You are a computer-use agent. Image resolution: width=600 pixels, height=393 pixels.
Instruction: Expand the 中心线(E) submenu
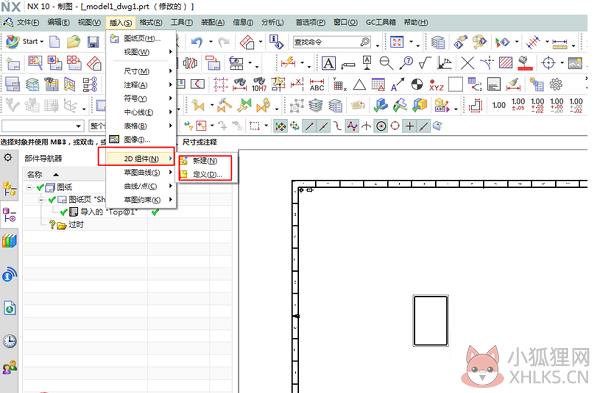(140, 112)
